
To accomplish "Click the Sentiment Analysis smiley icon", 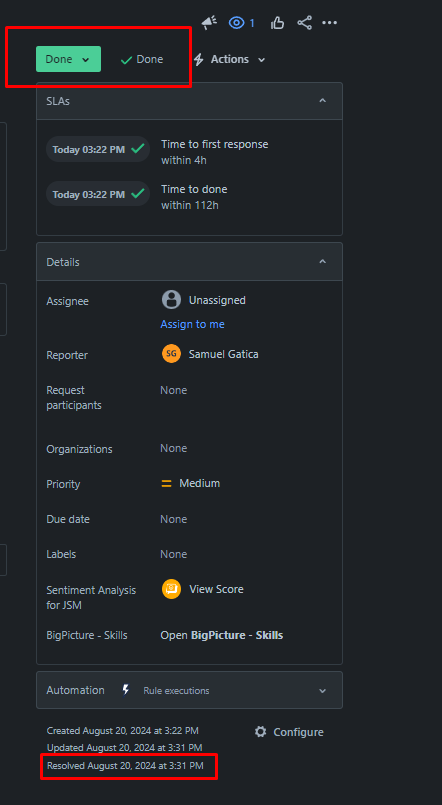I will [x=171, y=589].
